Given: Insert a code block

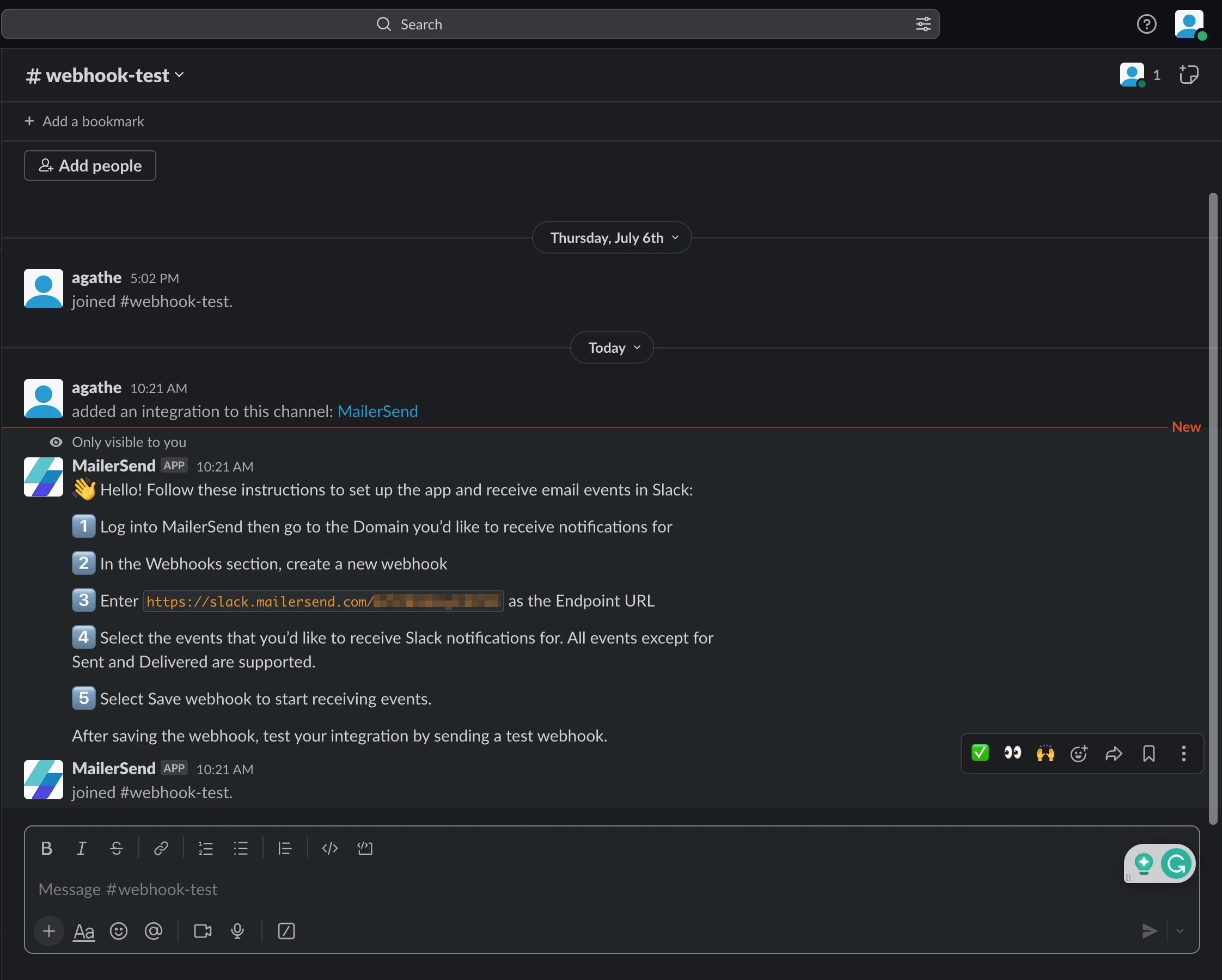Looking at the screenshot, I should (365, 848).
